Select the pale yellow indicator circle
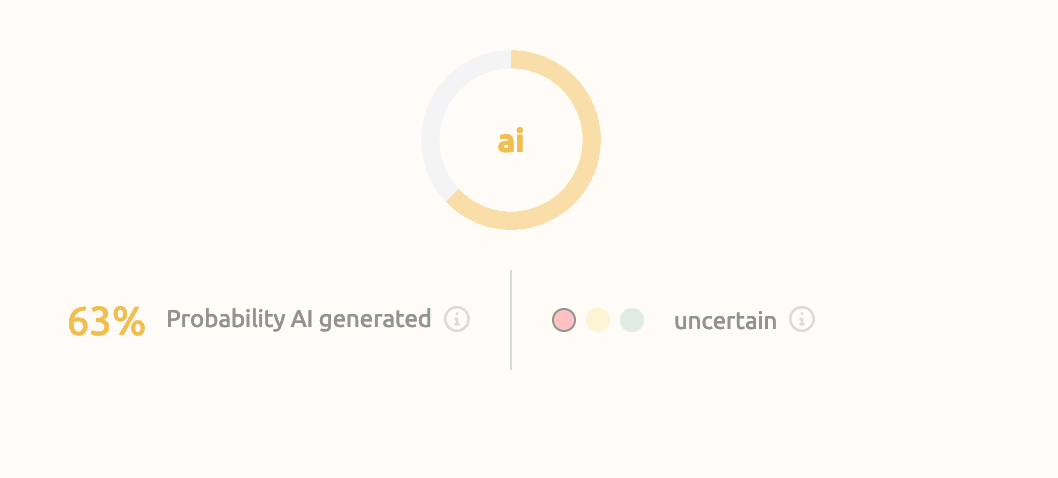 [598, 319]
